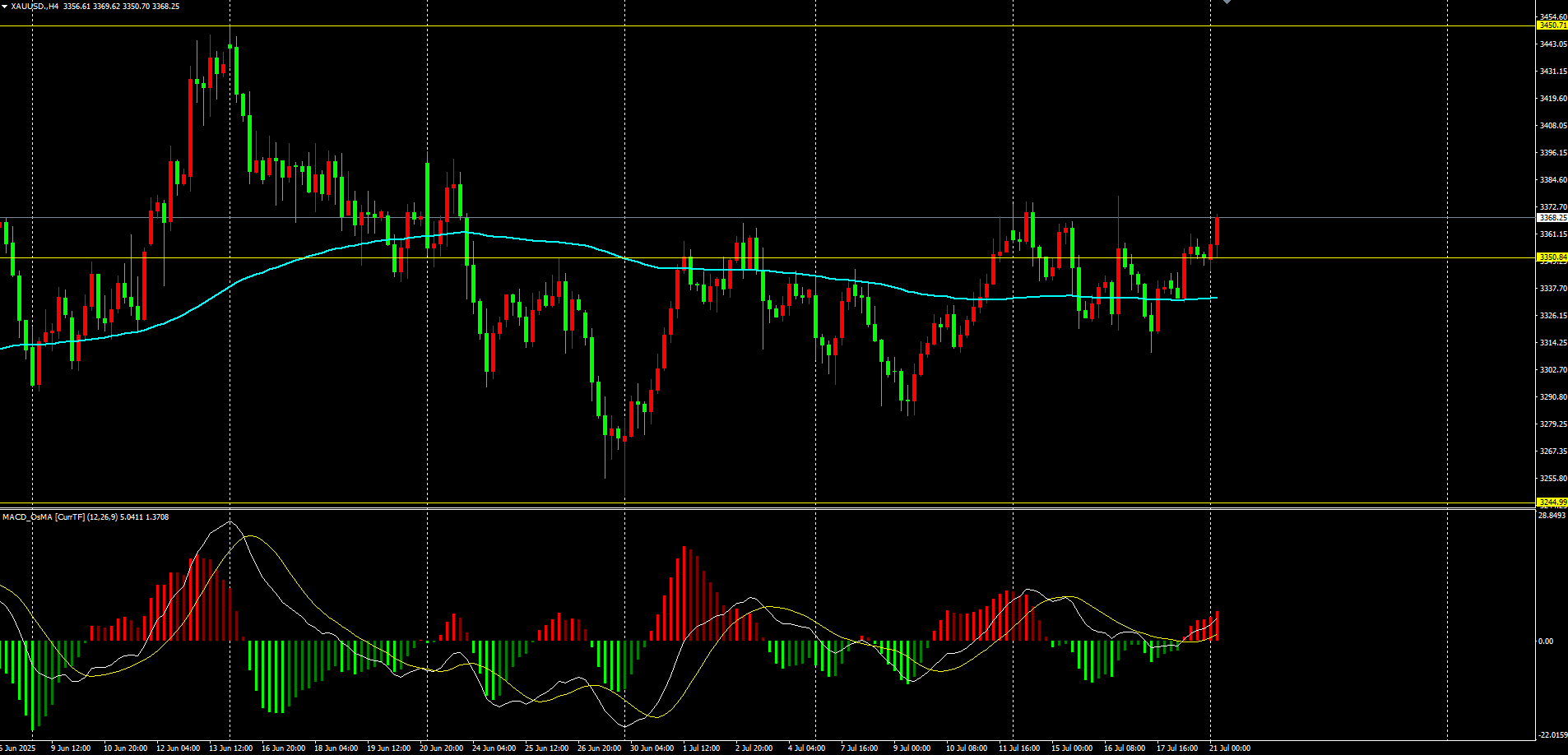
Task: Open the chart dropdown triangle beside XAUUSD,H4
Action: (4, 7)
